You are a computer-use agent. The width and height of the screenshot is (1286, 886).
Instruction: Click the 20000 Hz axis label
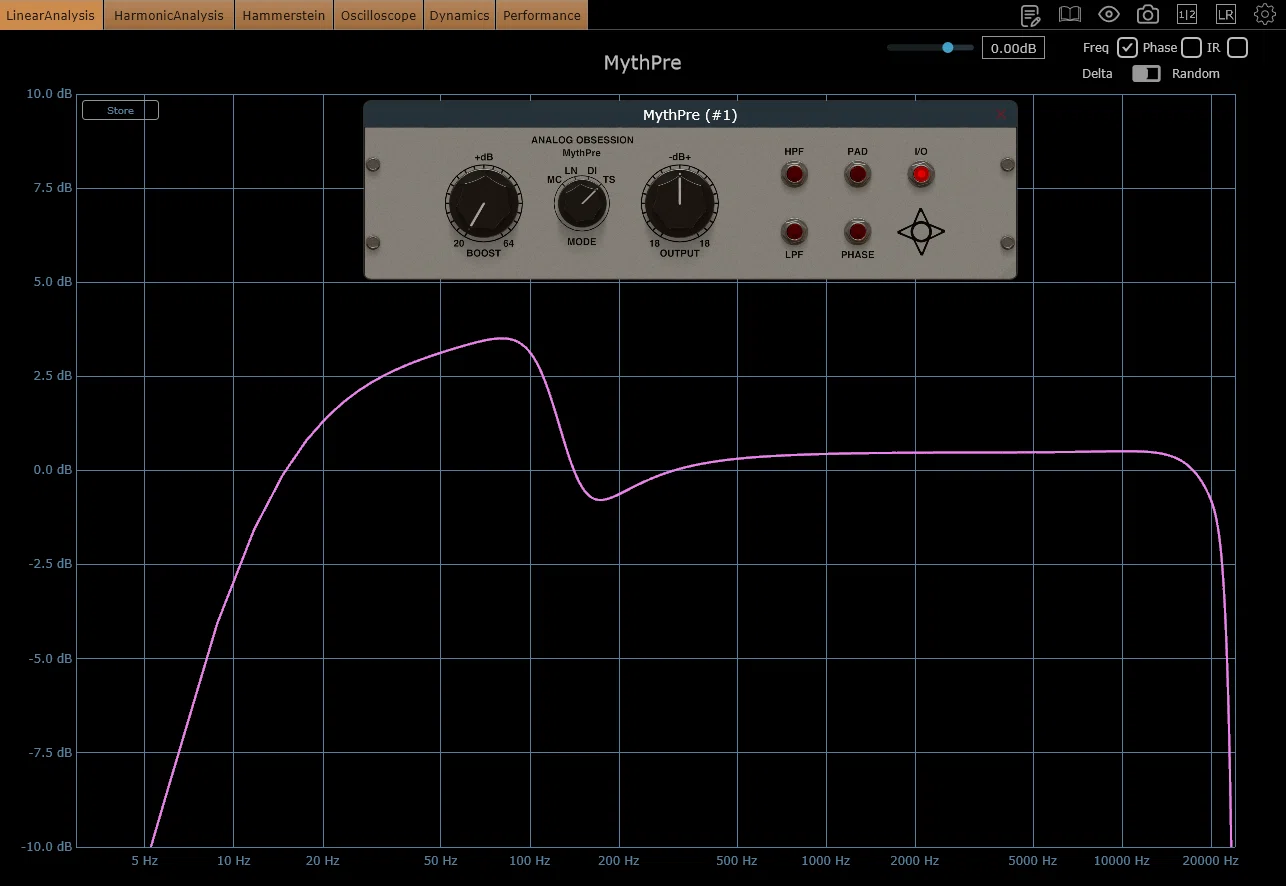(x=1210, y=861)
